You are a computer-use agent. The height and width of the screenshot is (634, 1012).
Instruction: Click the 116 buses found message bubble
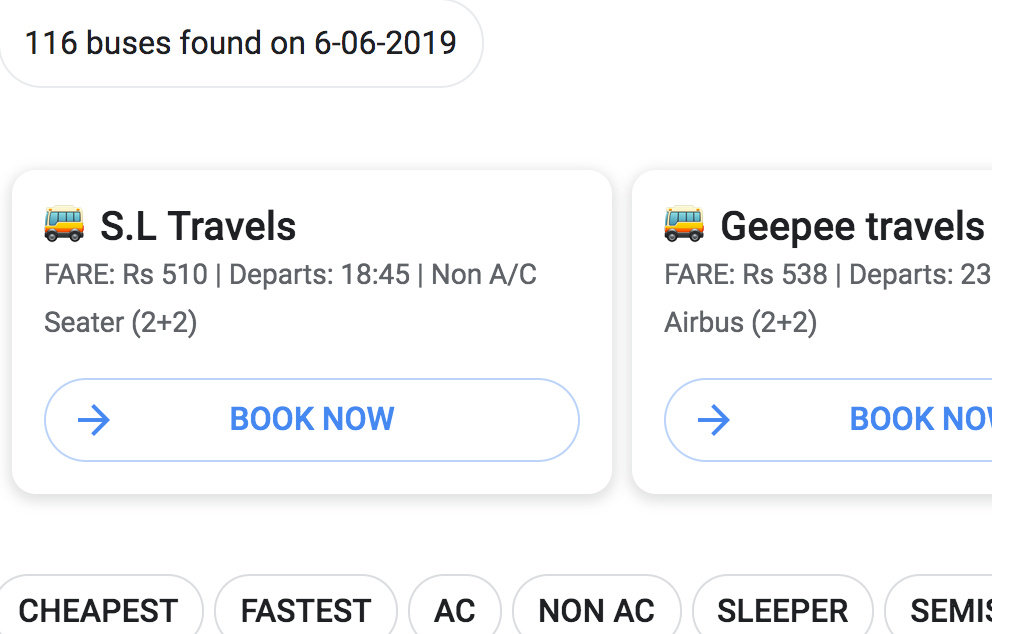(x=241, y=43)
